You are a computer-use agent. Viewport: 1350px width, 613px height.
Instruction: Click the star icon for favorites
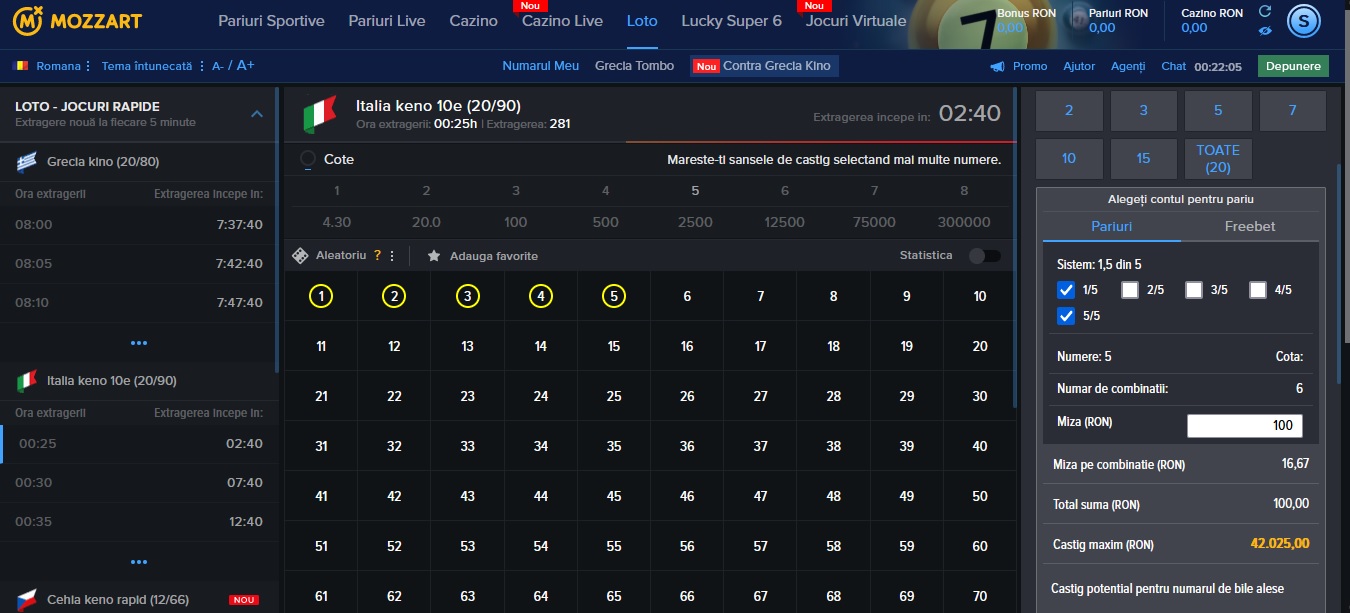coord(434,256)
